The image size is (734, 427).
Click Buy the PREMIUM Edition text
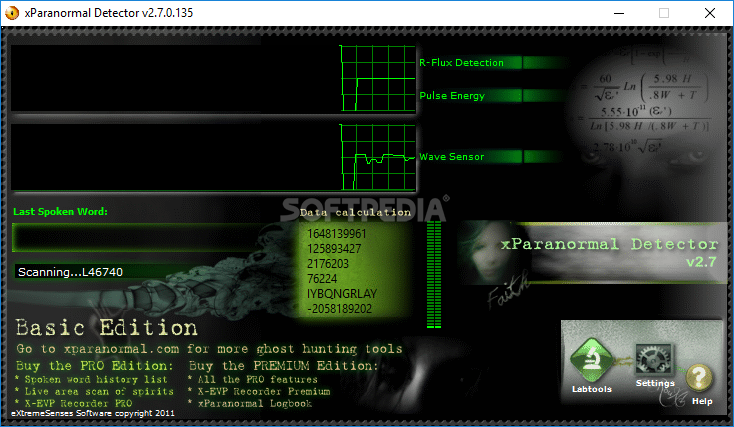pos(283,366)
